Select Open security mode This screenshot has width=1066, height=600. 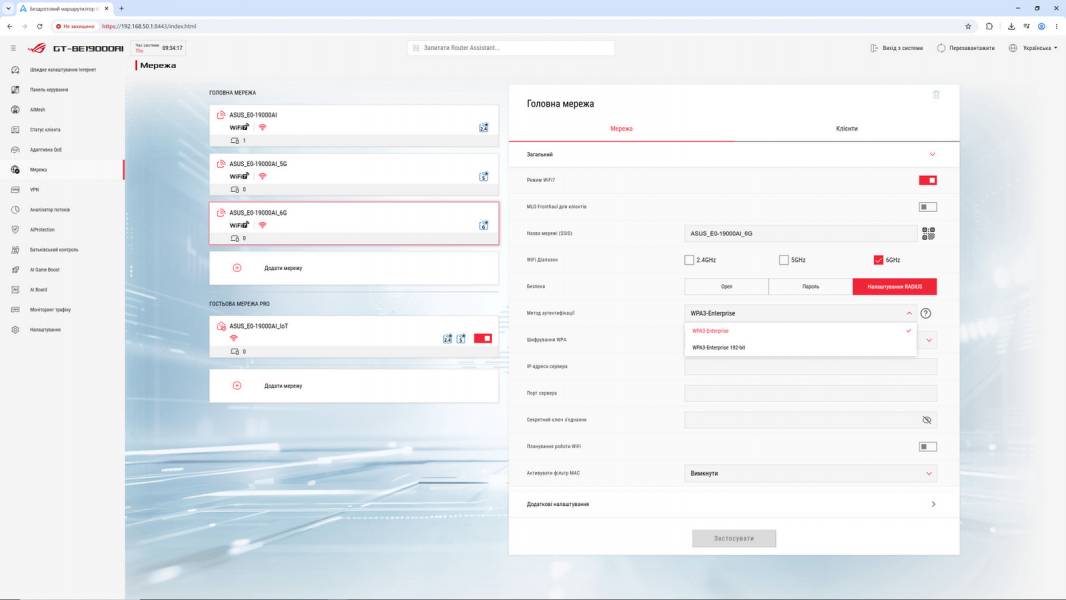(x=726, y=287)
